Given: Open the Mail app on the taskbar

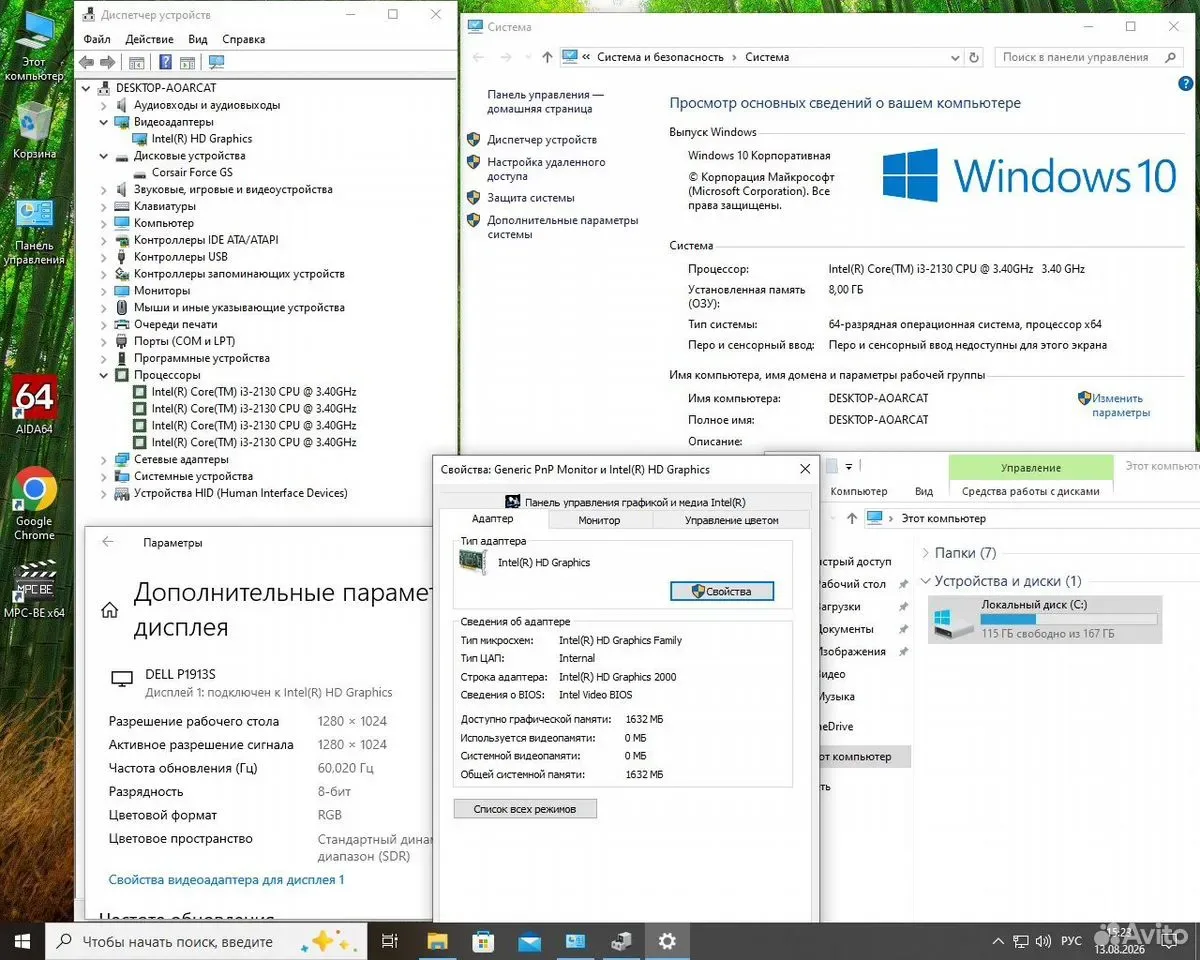Looking at the screenshot, I should coord(529,941).
